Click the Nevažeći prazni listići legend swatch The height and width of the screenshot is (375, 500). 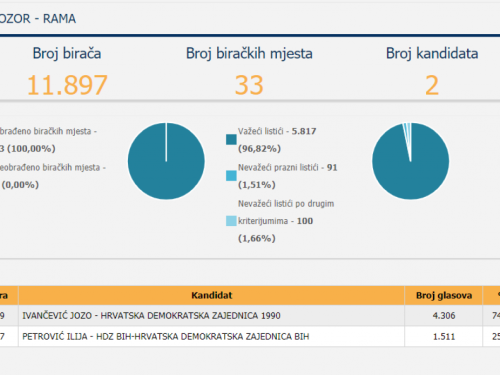coord(231,176)
